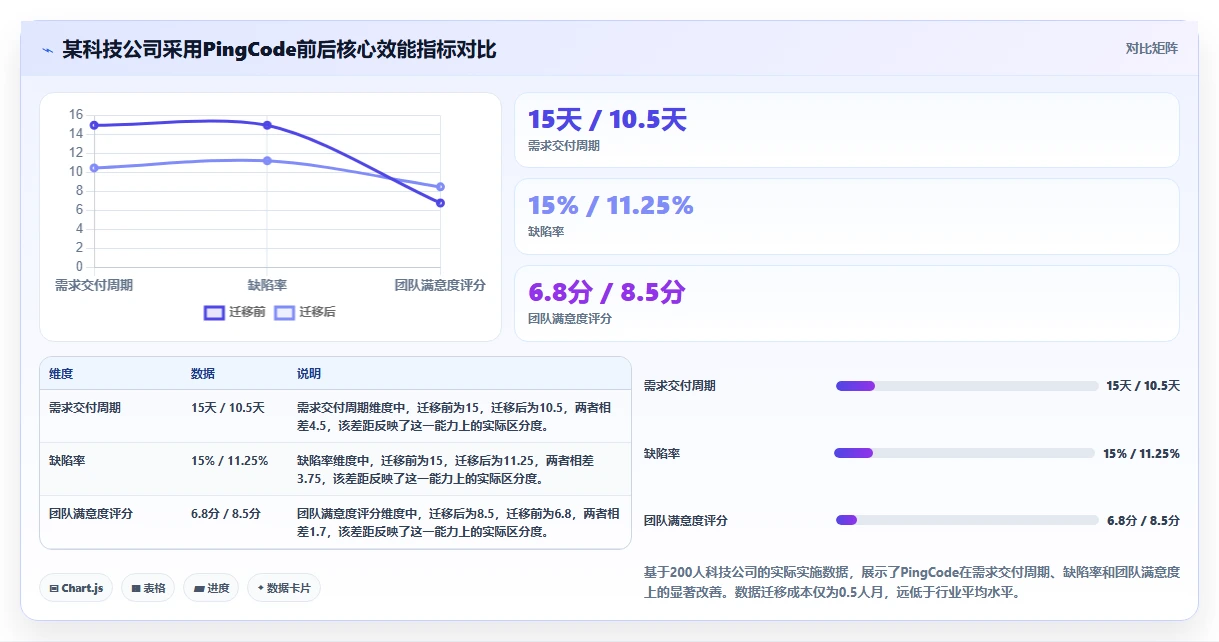Select the 数据卡片 tag

(284, 588)
